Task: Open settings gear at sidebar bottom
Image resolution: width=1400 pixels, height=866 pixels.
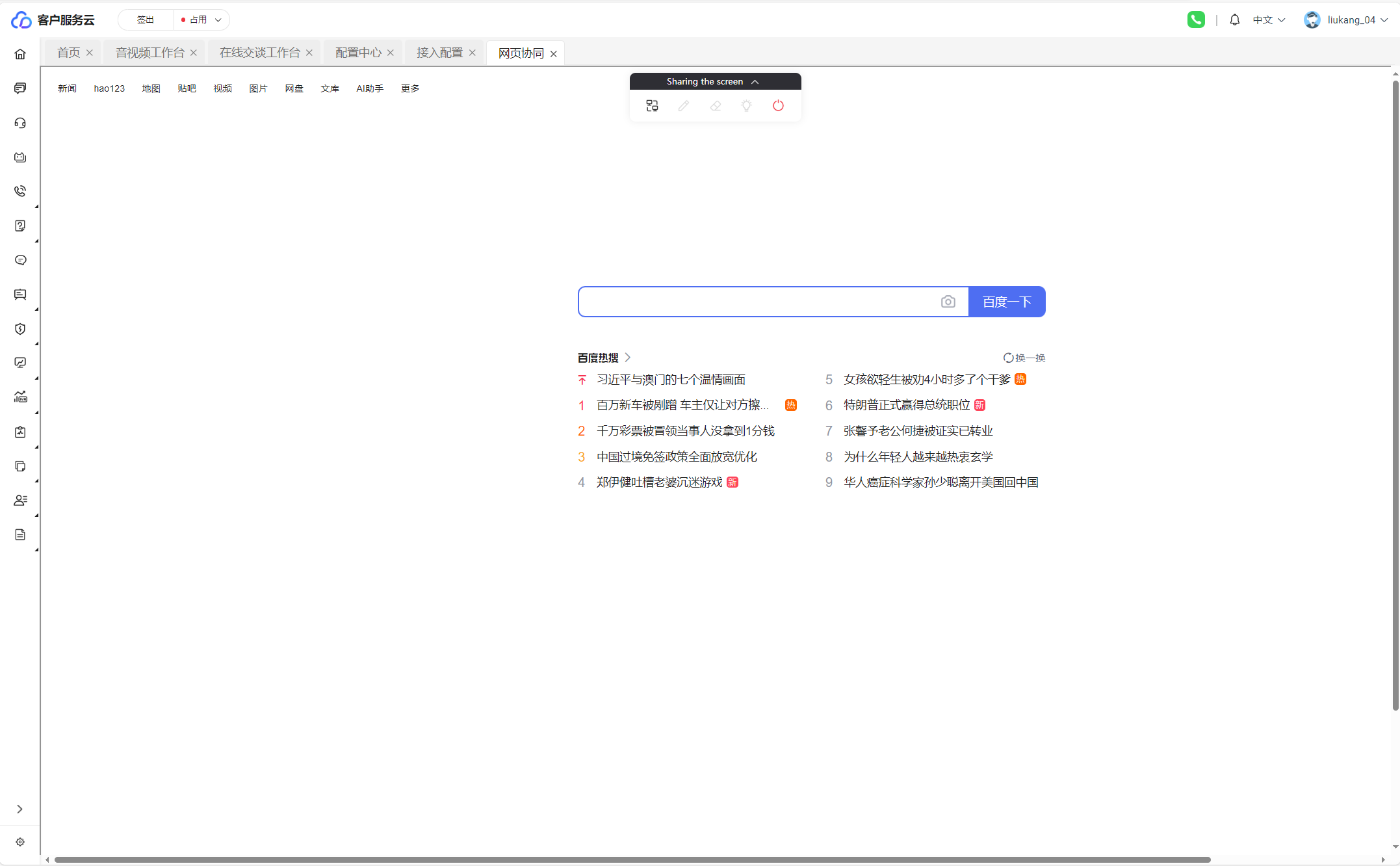Action: [x=20, y=842]
